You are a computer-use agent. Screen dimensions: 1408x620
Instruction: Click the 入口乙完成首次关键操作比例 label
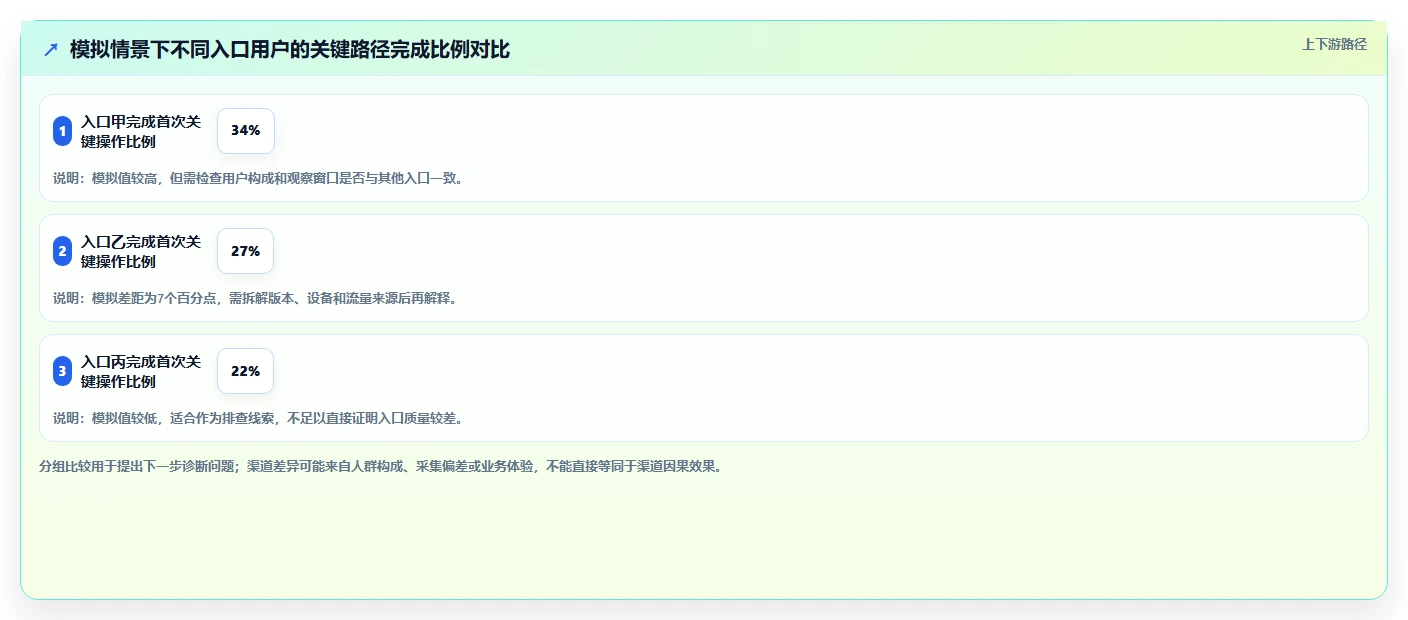[141, 251]
